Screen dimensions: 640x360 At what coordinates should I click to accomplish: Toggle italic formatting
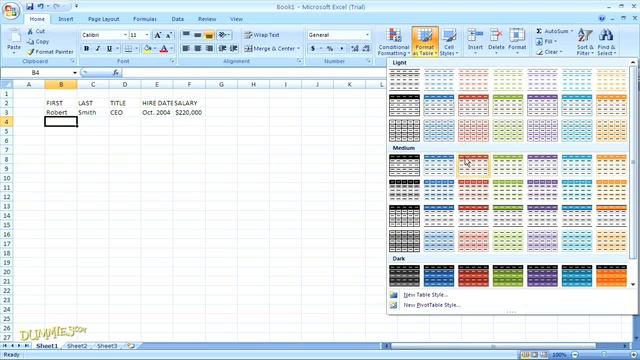click(x=98, y=49)
